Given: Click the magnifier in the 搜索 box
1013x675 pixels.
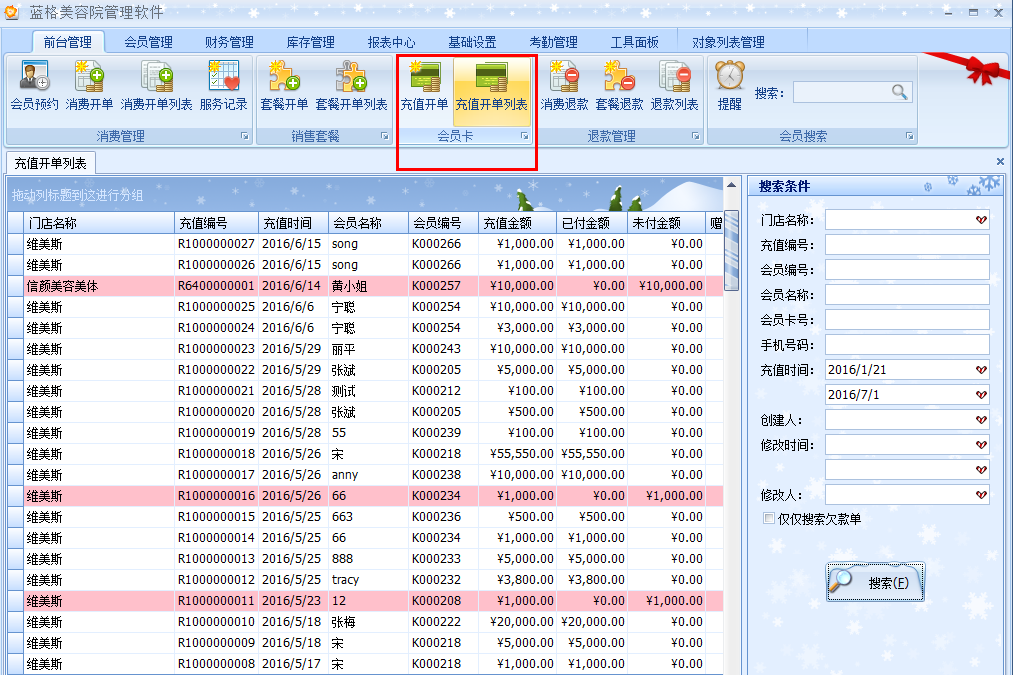Looking at the screenshot, I should pyautogui.click(x=899, y=90).
